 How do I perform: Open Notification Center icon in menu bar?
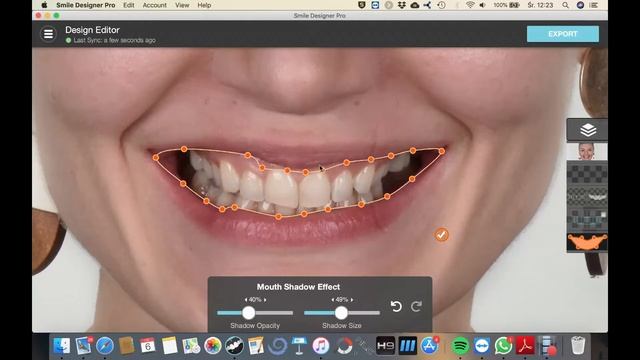coord(593,5)
